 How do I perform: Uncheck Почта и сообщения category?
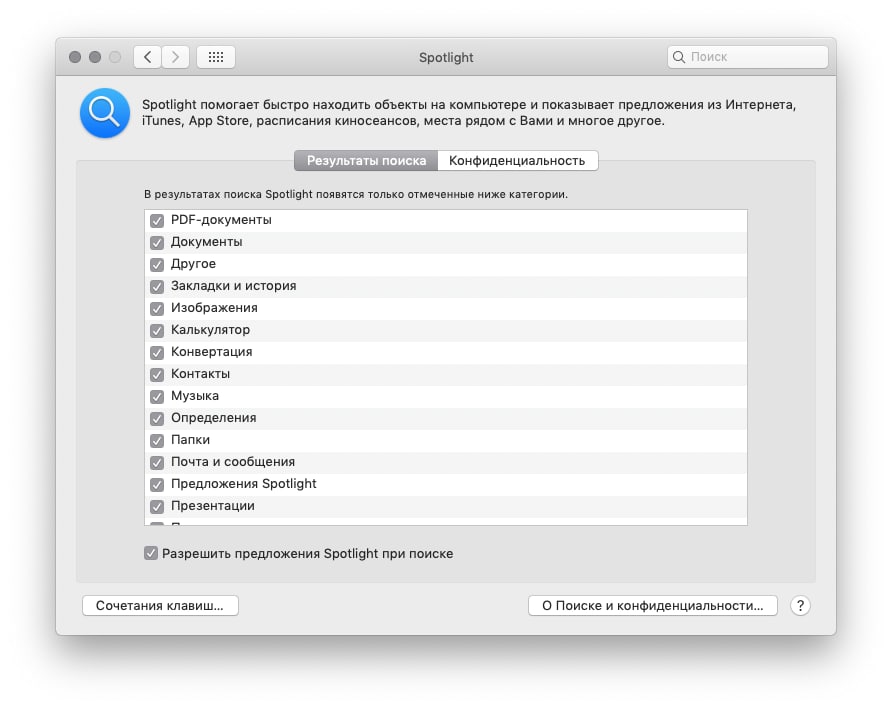coord(157,463)
